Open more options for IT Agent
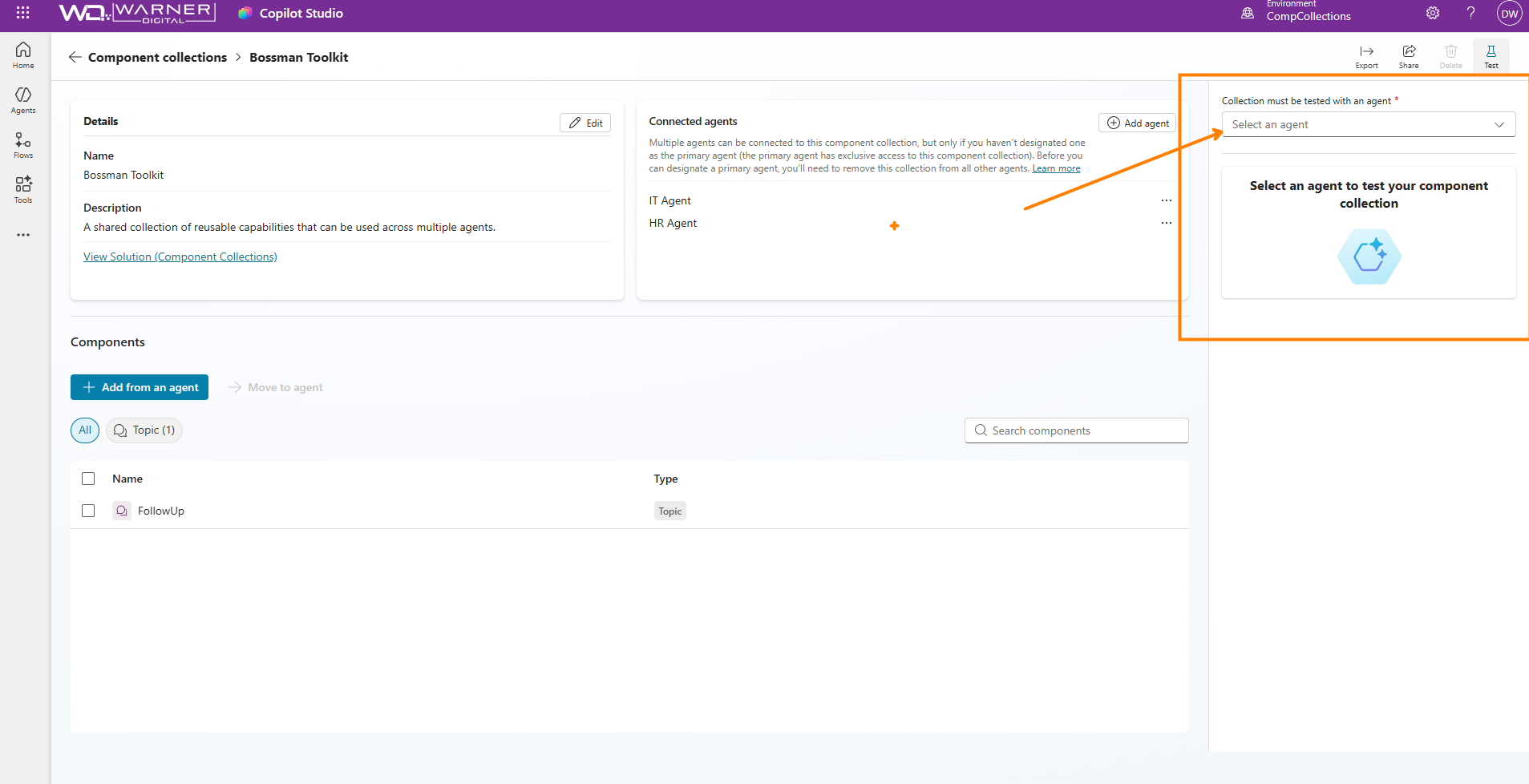 1166,200
